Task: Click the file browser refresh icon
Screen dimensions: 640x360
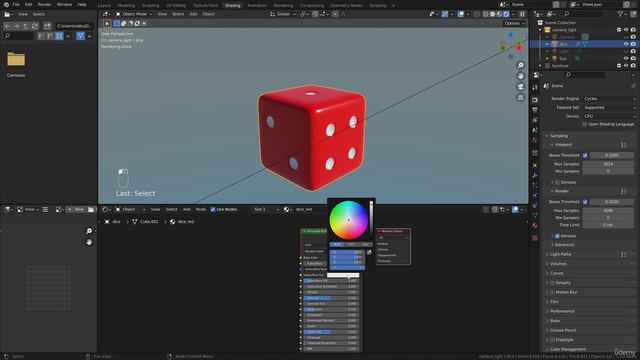Action: [35, 26]
